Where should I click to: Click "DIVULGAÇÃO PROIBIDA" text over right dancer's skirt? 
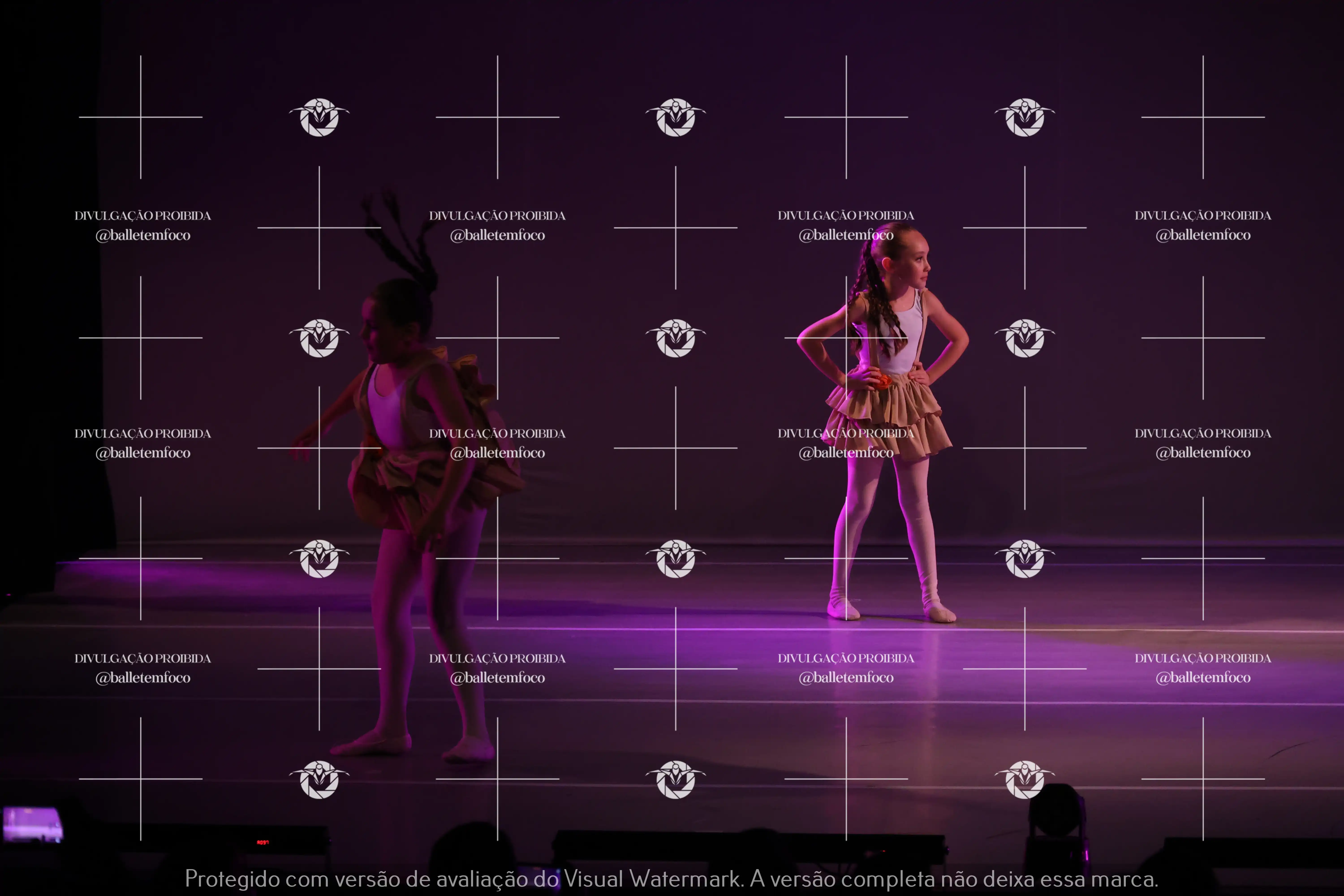coord(846,433)
